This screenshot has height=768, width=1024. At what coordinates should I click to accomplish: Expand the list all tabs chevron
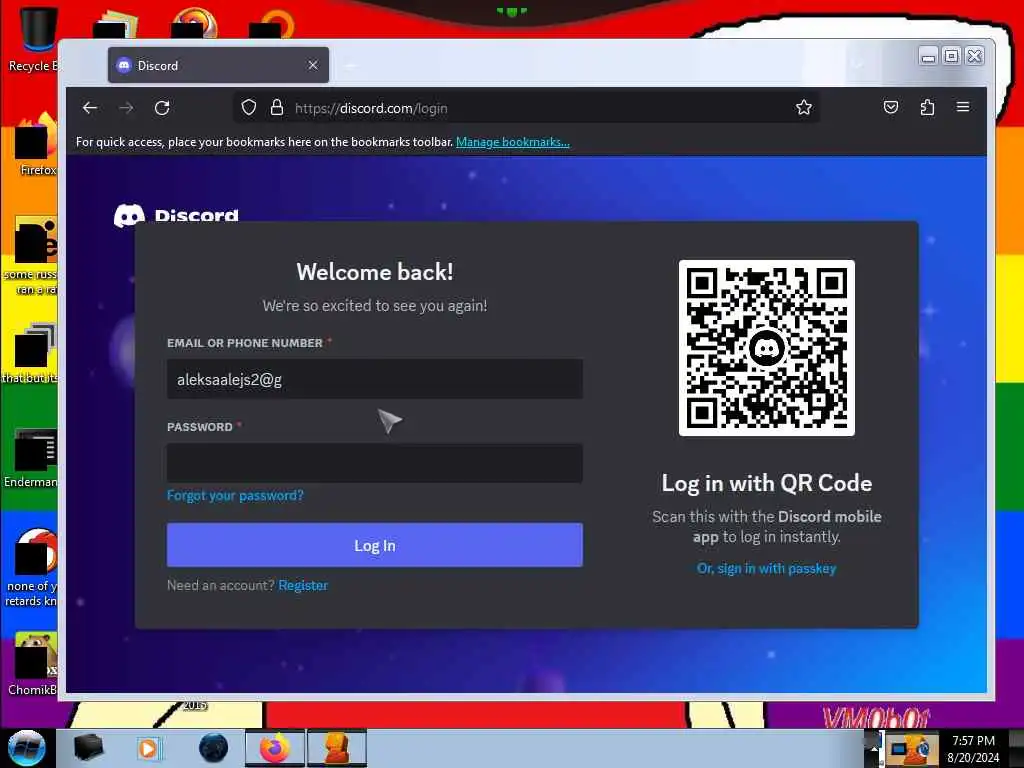pyautogui.click(x=857, y=65)
